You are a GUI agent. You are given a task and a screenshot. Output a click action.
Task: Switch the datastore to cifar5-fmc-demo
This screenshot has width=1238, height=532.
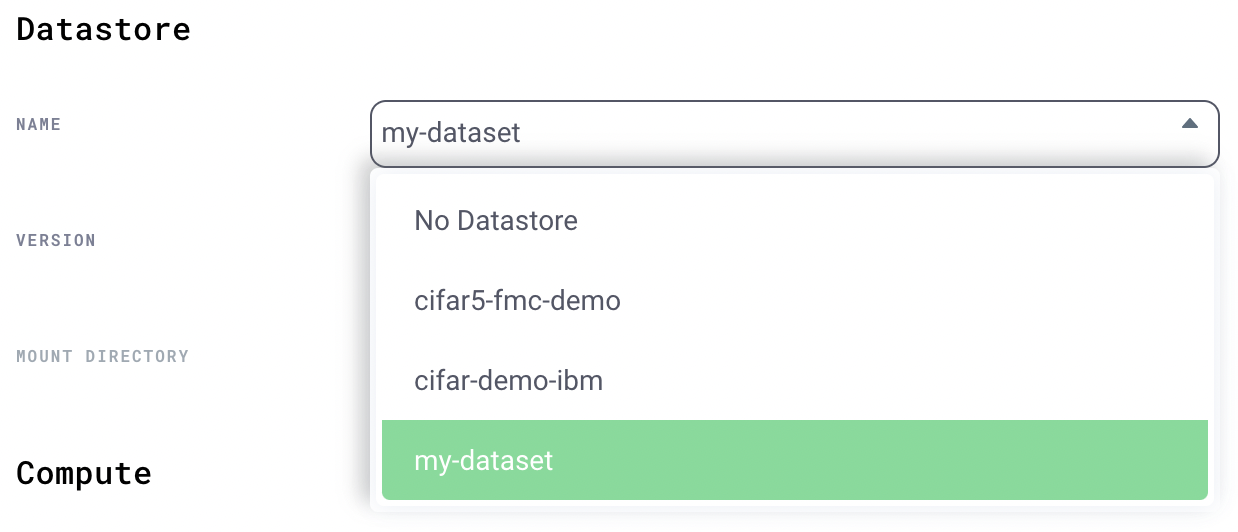coord(795,300)
